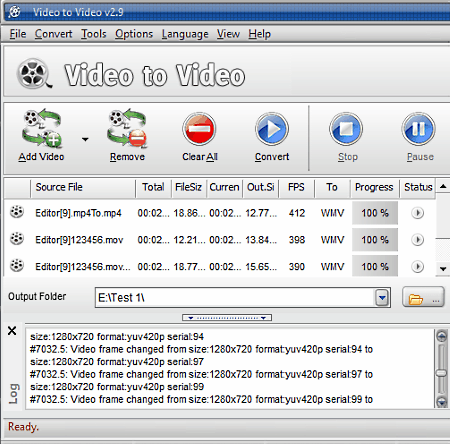450x444 pixels.
Task: Click the Clear All red icon
Action: point(199,129)
